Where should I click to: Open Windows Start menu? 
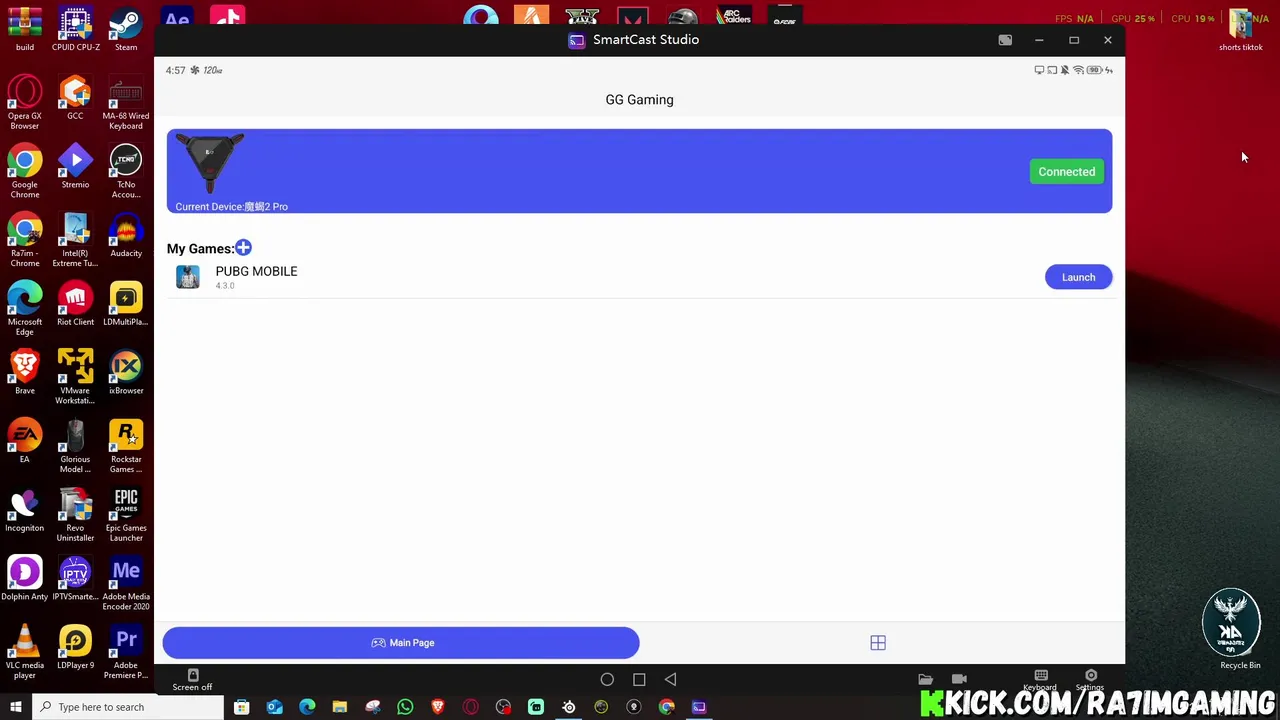tap(15, 707)
